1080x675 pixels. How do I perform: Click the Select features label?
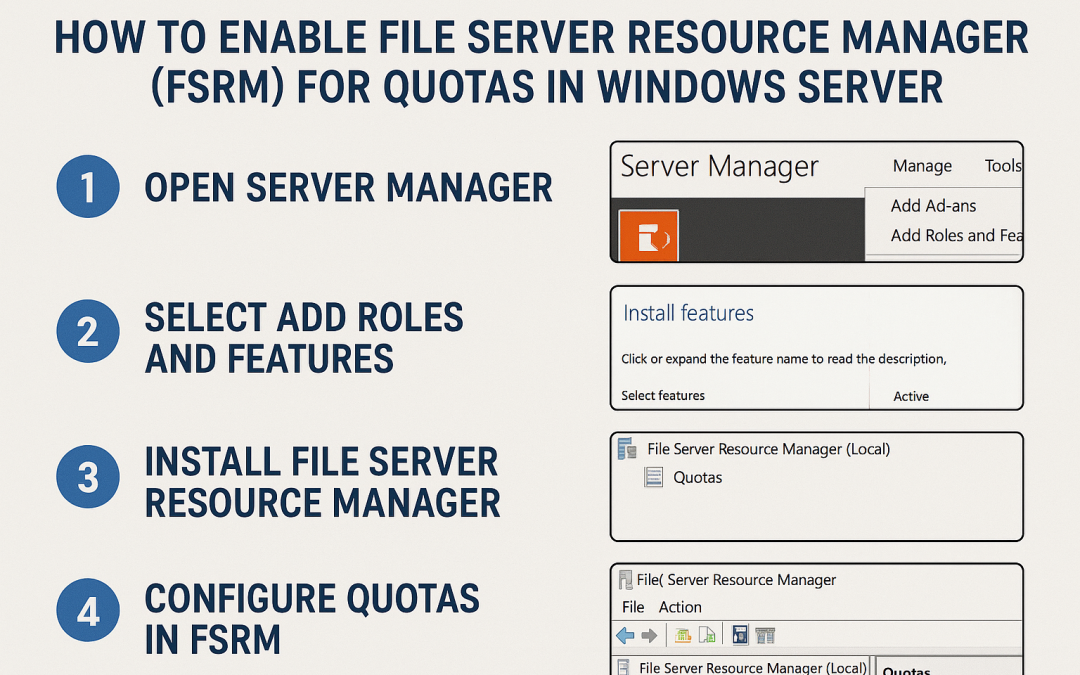point(665,395)
